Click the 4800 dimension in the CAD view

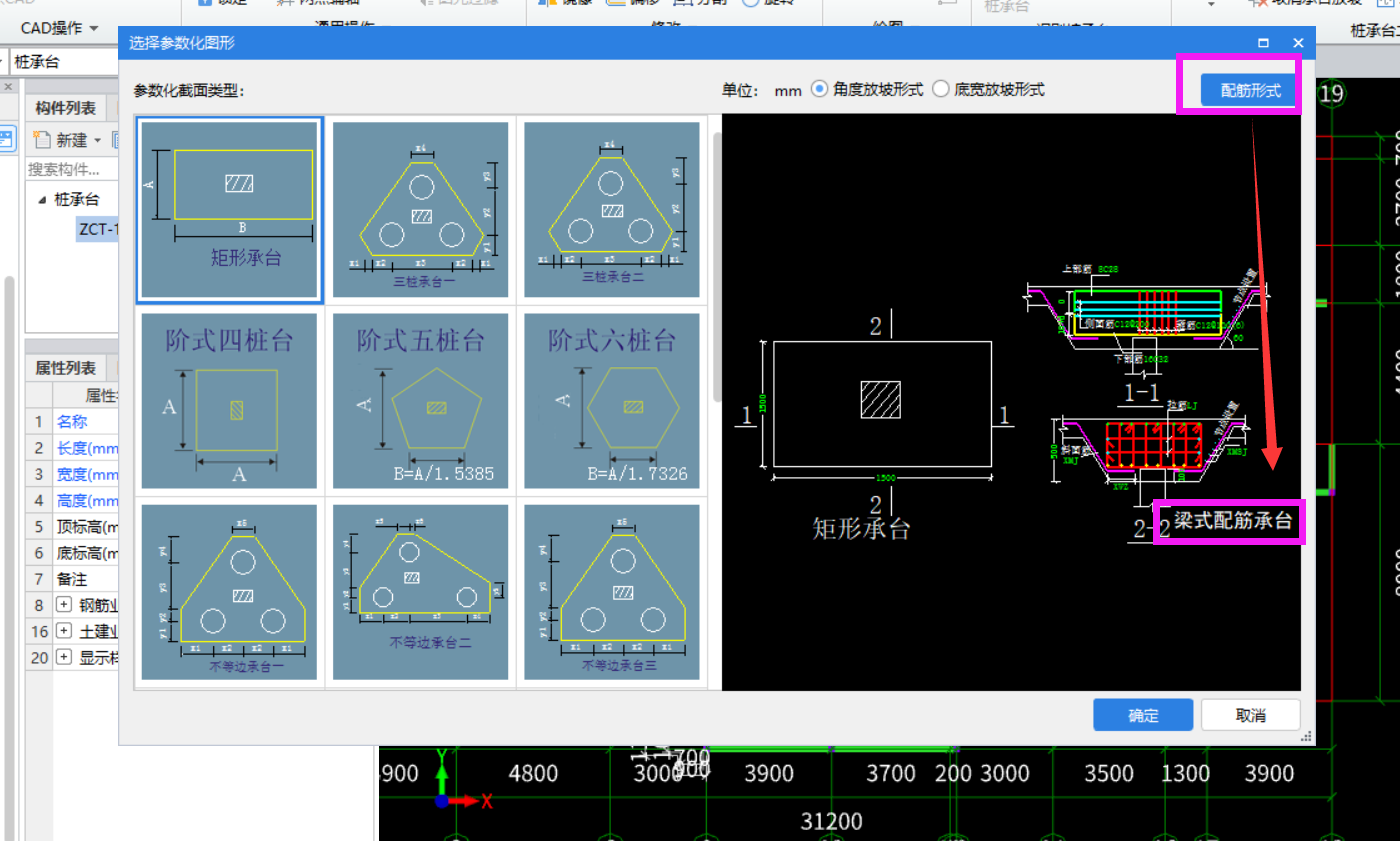pyautogui.click(x=533, y=774)
